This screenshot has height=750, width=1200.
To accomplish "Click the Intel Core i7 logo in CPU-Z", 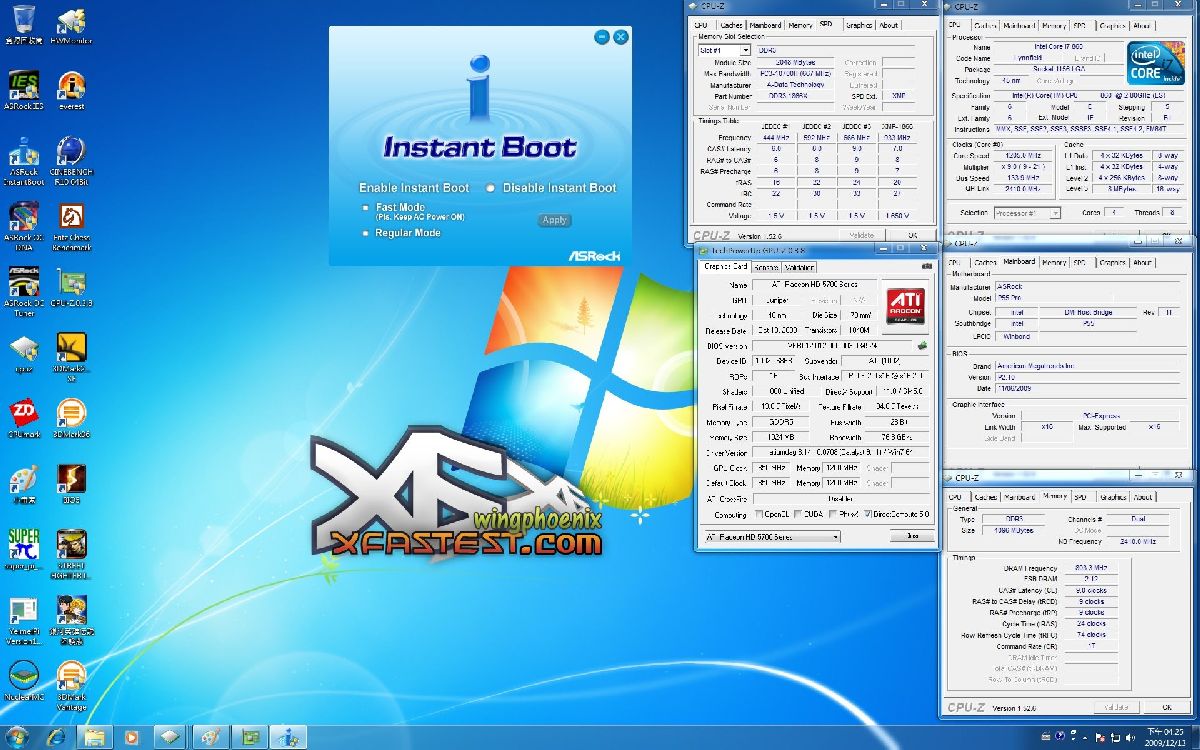I will 1155,63.
